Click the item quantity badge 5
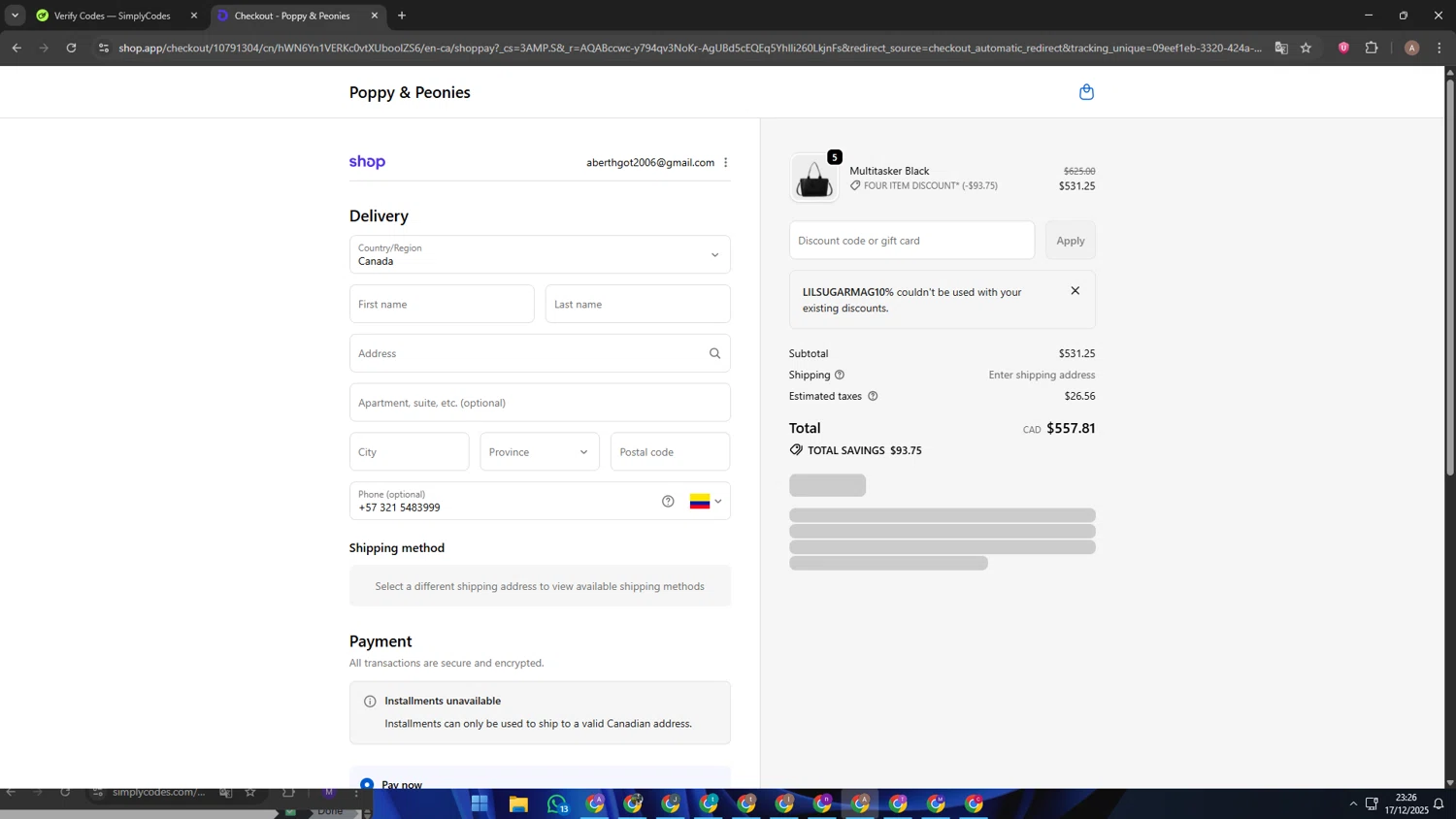This screenshot has width=1456, height=819. pyautogui.click(x=834, y=157)
